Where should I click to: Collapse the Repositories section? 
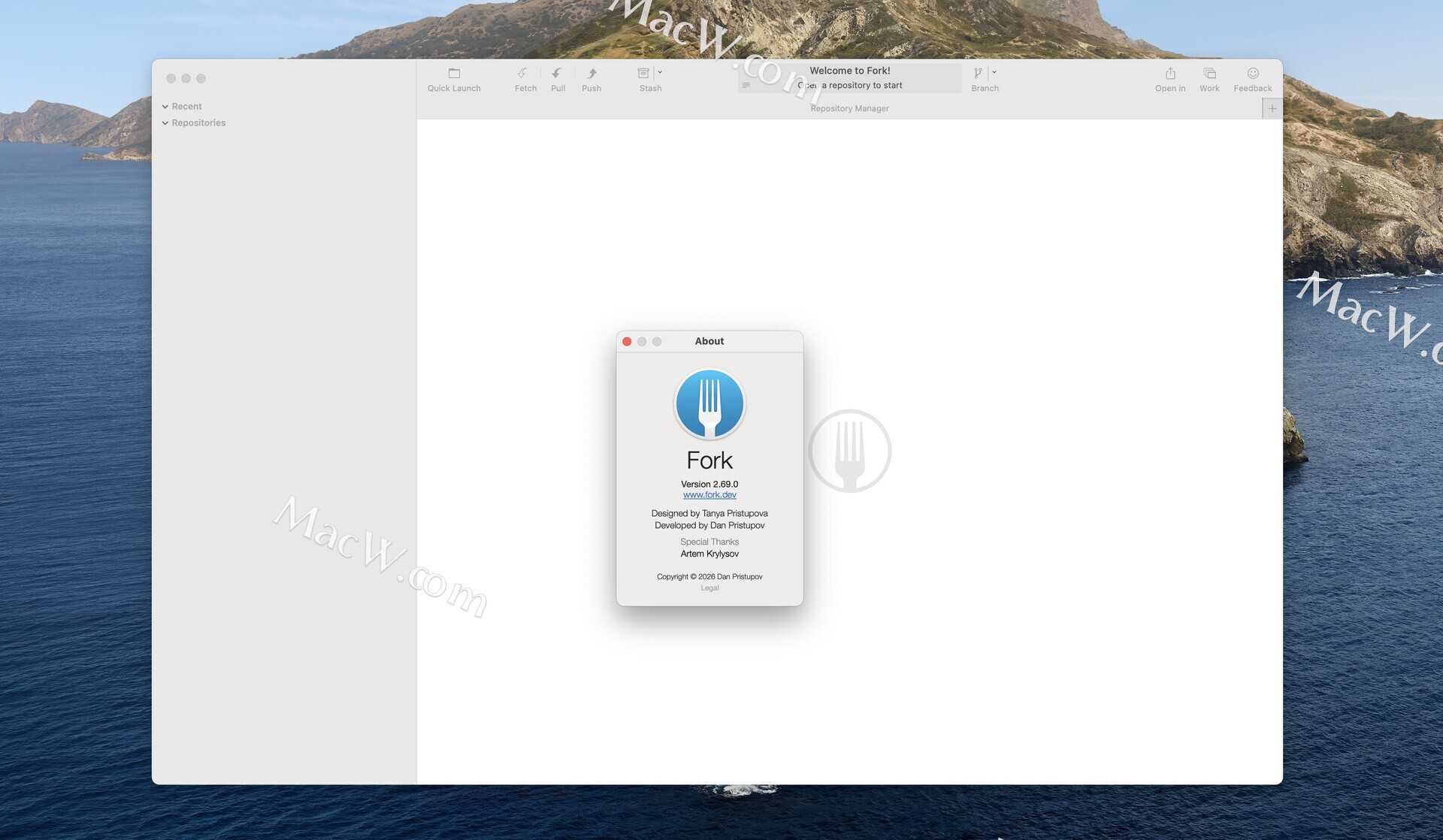point(165,123)
